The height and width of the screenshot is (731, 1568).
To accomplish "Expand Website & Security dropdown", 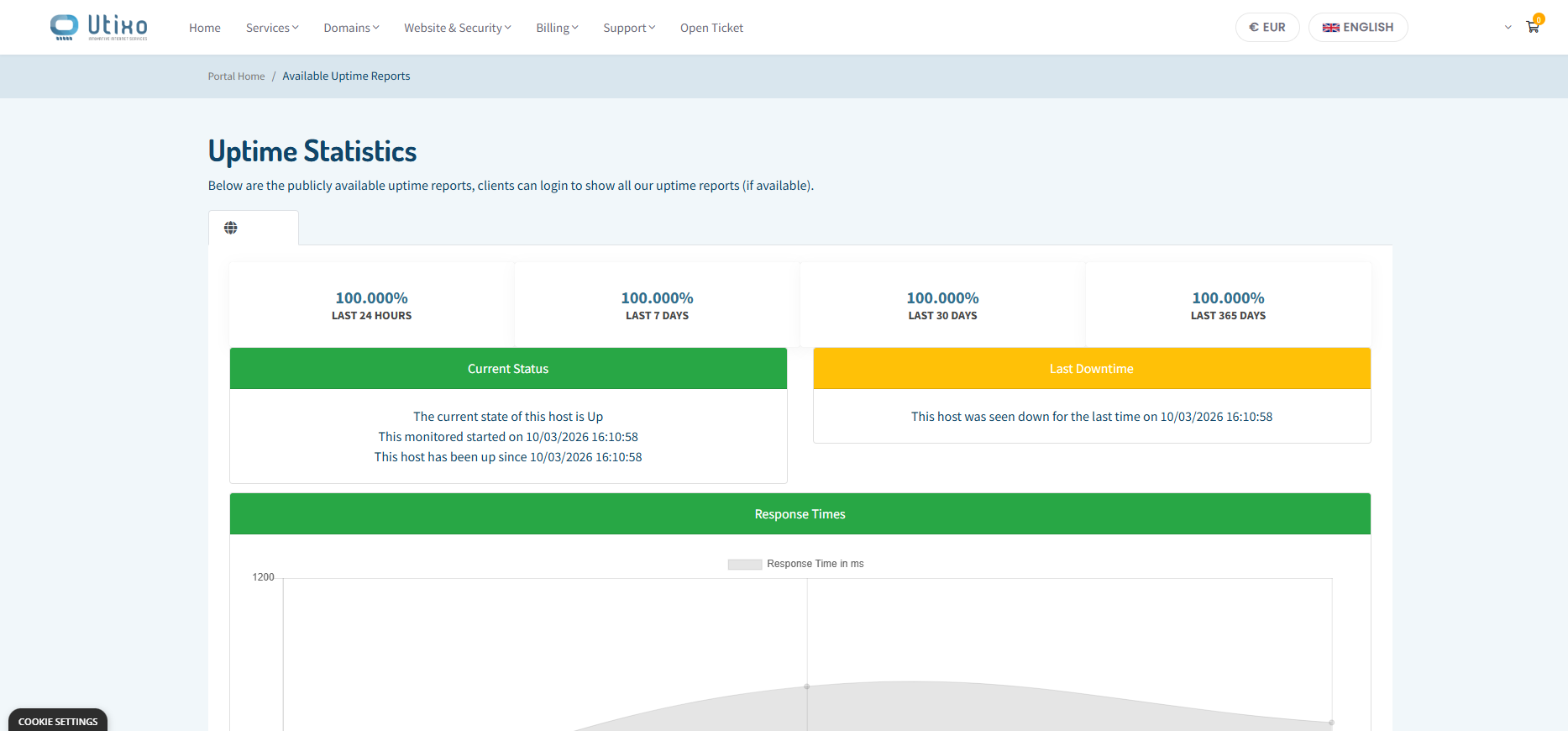I will click(x=458, y=28).
